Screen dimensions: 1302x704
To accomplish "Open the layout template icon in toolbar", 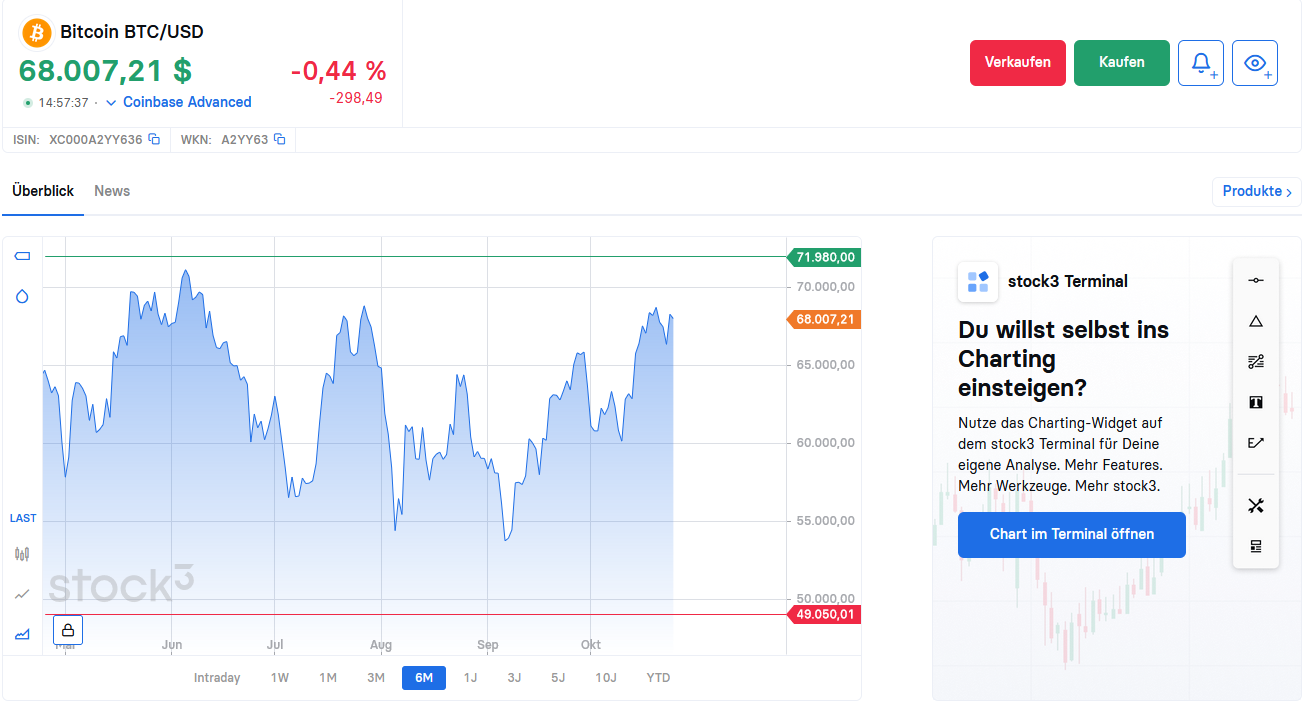I will (x=1256, y=546).
